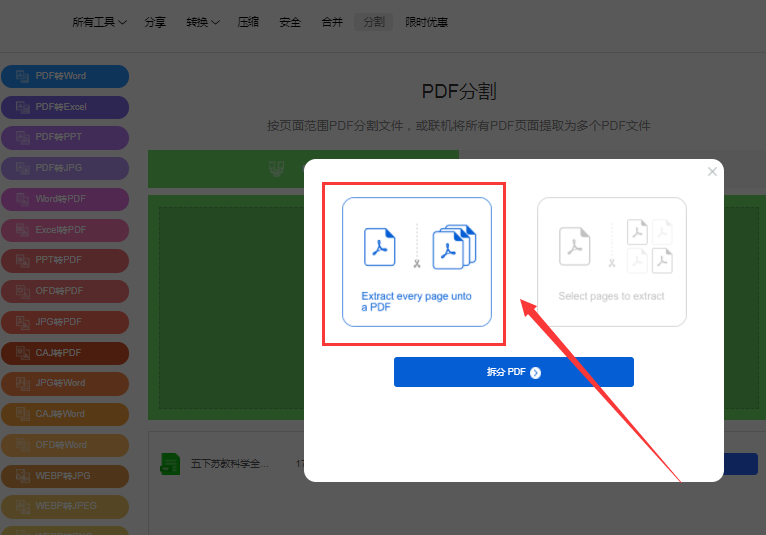Click the green spreadsheet file icon
Viewport: 766px width, 535px height.
click(170, 464)
